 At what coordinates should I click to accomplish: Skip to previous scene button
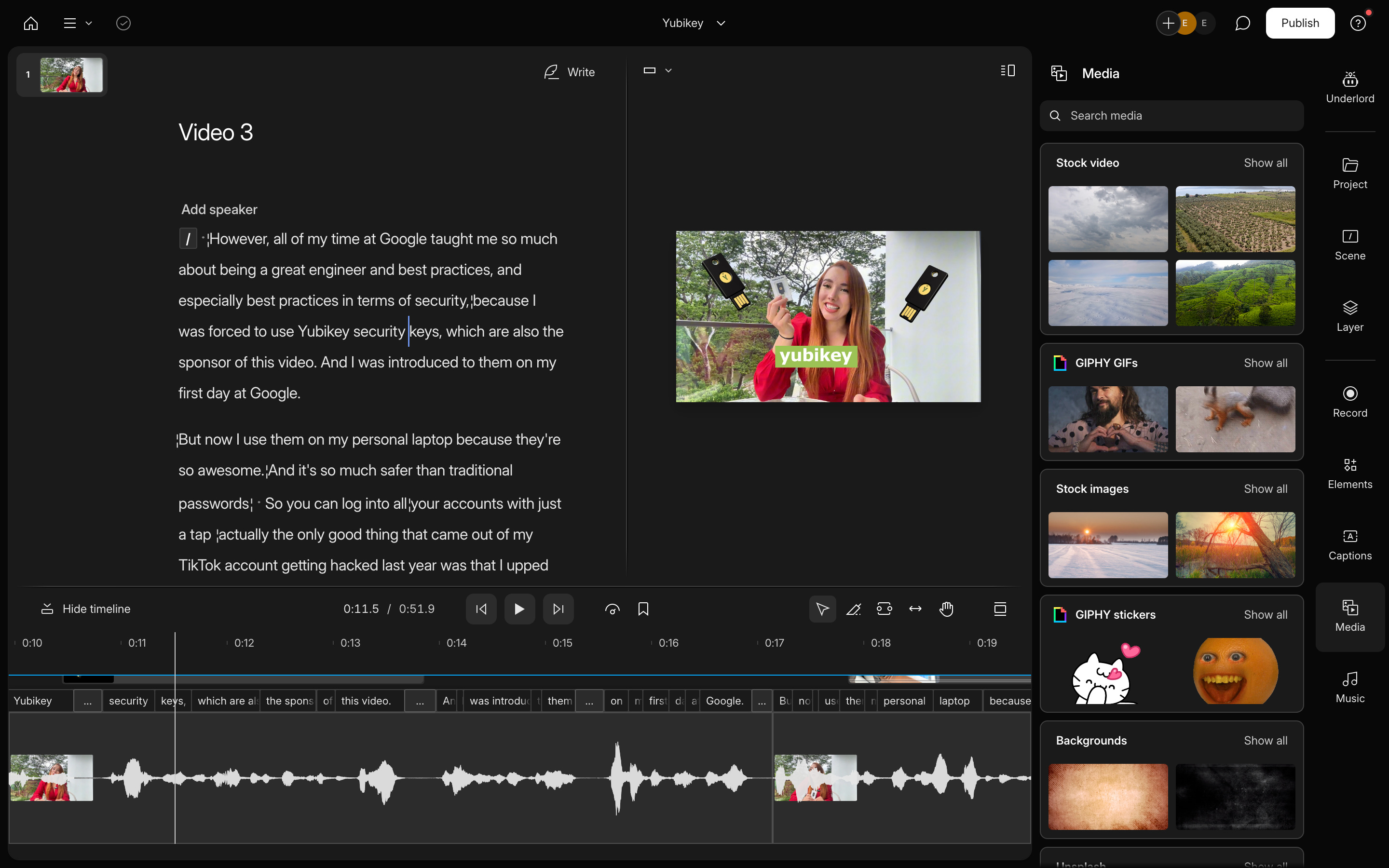click(481, 609)
